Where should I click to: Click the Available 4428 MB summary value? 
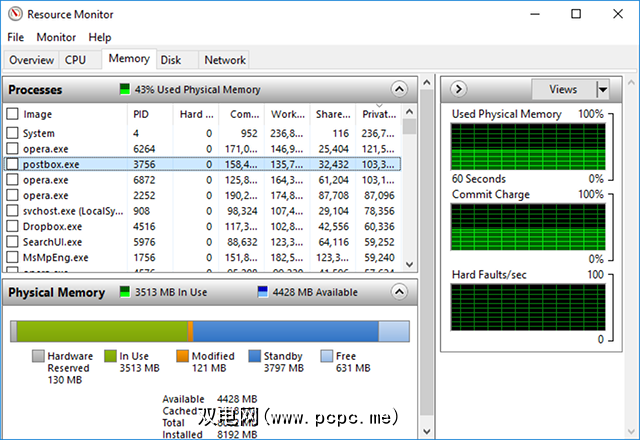[237, 399]
